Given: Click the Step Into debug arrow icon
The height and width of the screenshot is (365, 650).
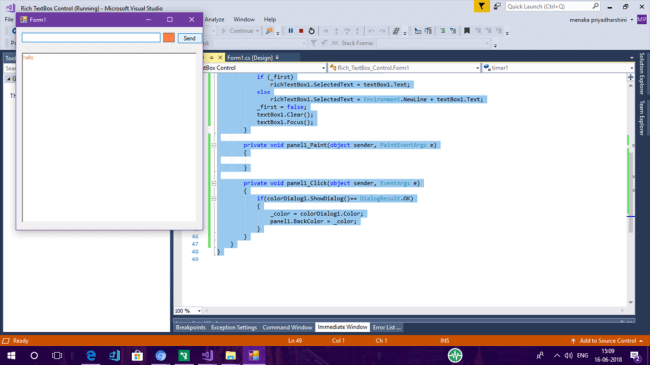Looking at the screenshot, I should click(336, 31).
